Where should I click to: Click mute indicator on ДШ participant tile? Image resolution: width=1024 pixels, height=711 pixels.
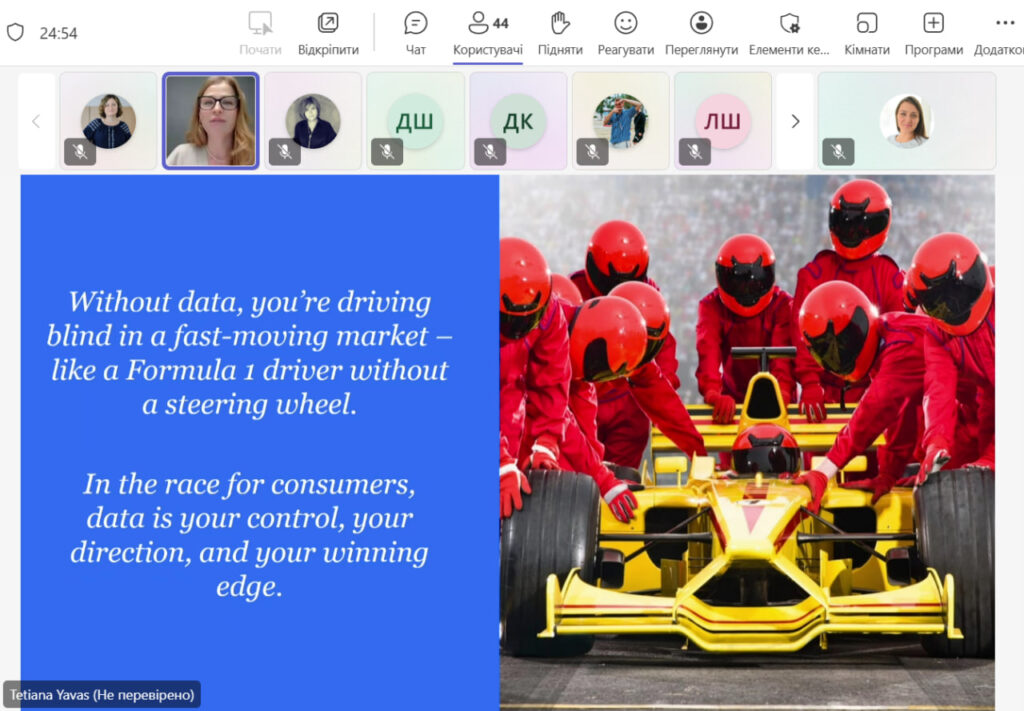coord(386,151)
